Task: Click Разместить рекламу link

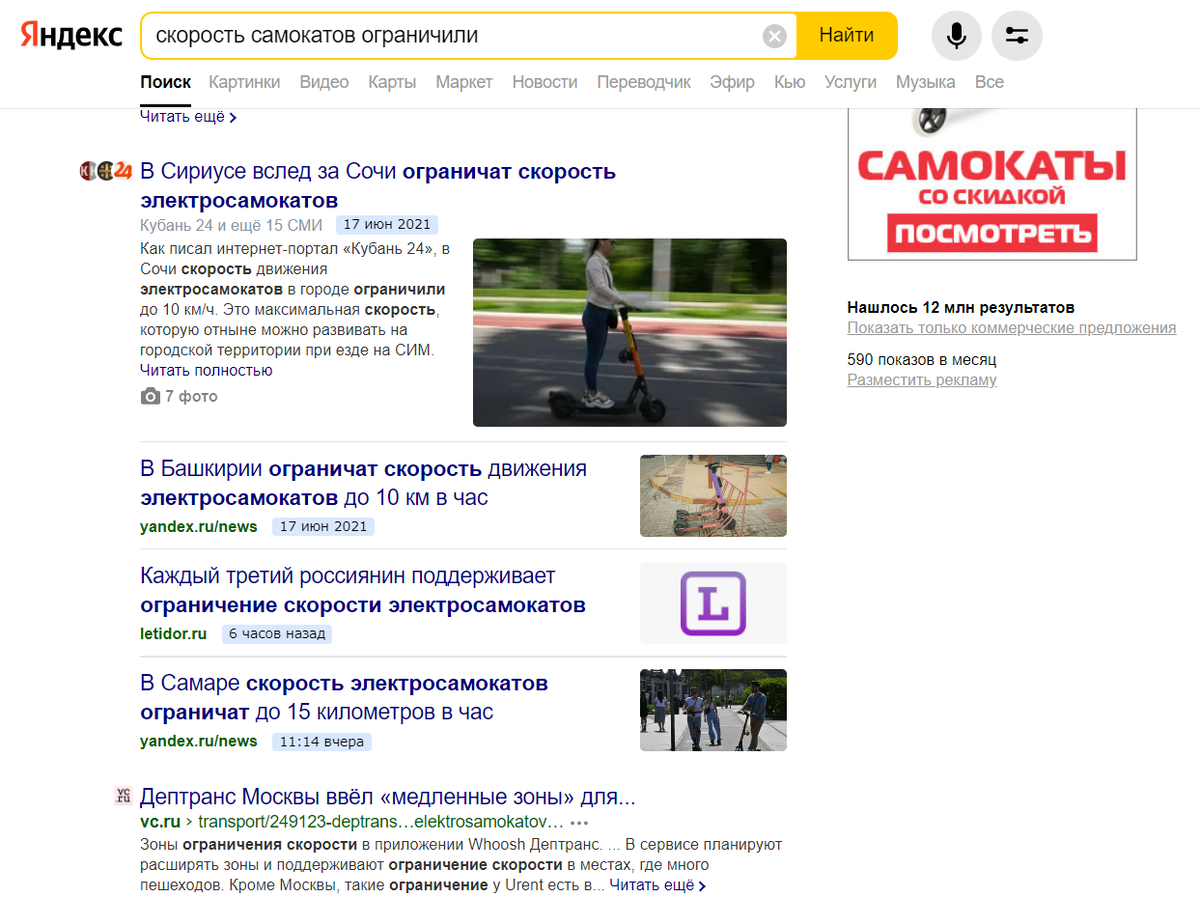Action: click(922, 380)
